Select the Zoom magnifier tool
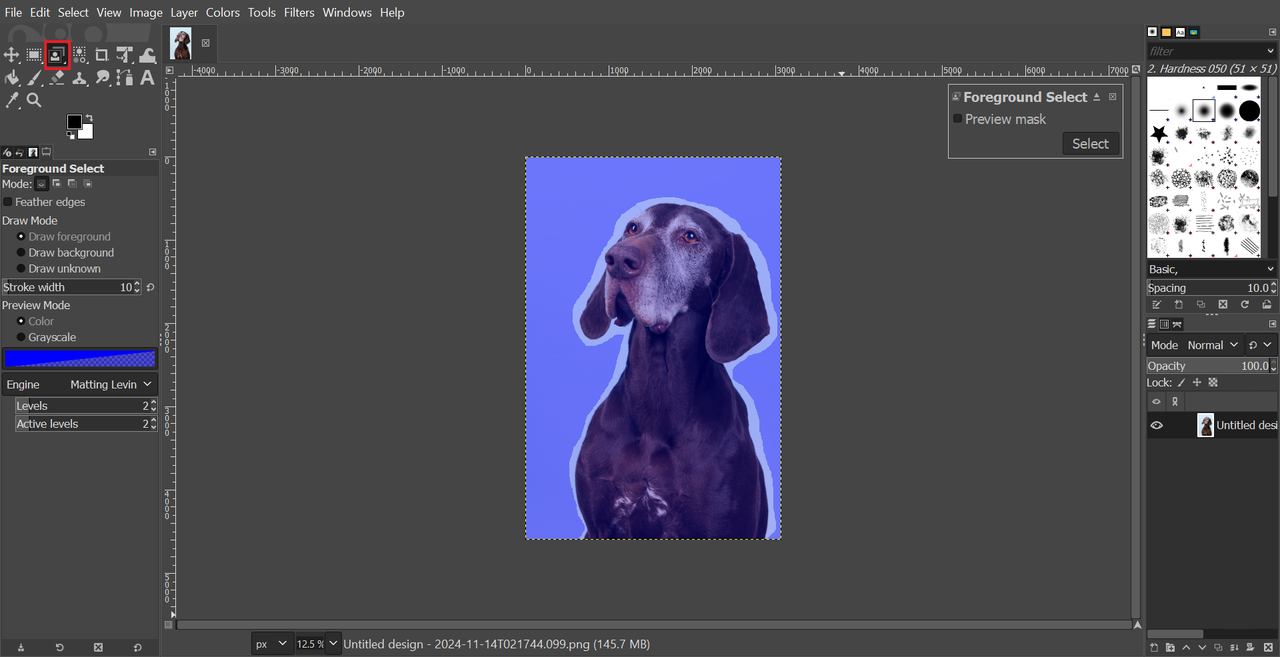 click(34, 100)
